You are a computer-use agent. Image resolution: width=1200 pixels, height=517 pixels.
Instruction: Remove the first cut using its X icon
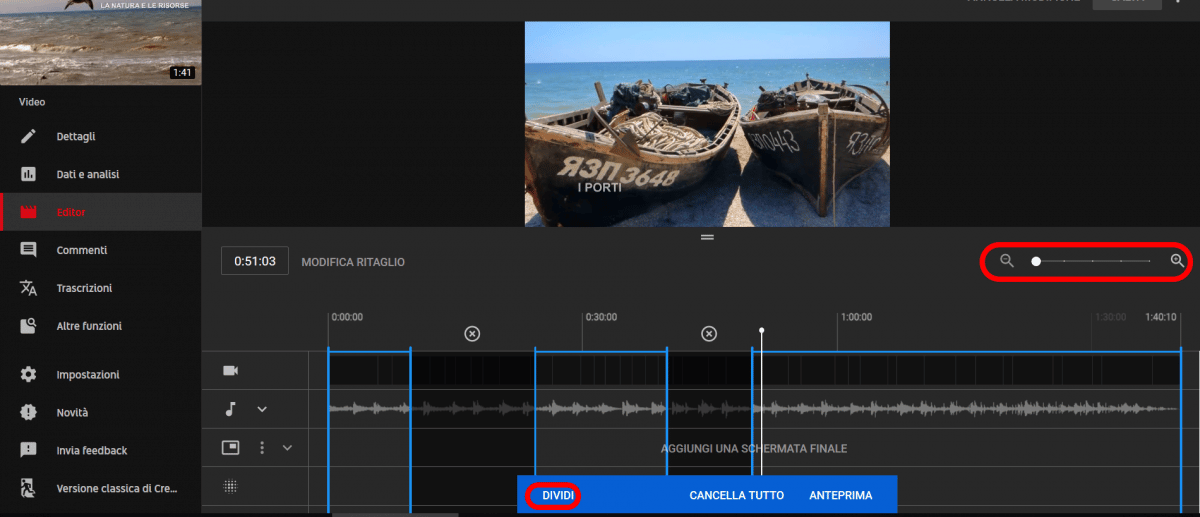point(472,333)
